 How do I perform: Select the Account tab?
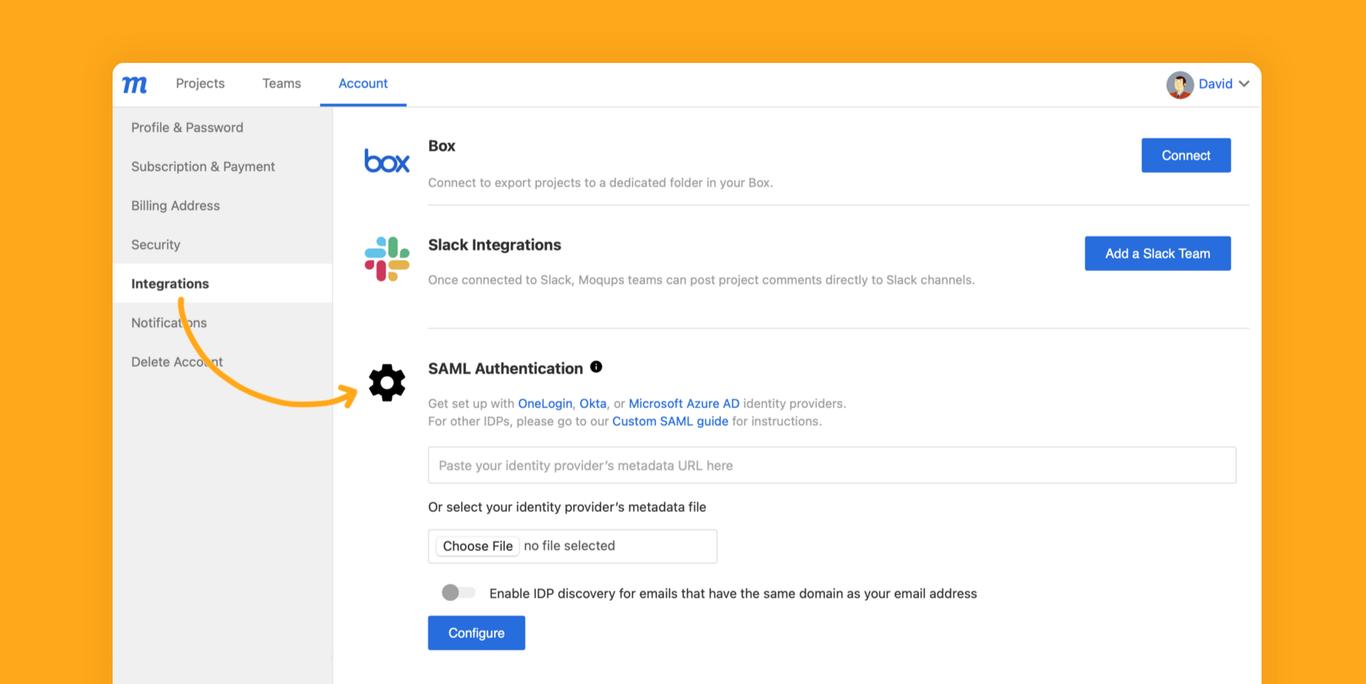[x=363, y=84]
